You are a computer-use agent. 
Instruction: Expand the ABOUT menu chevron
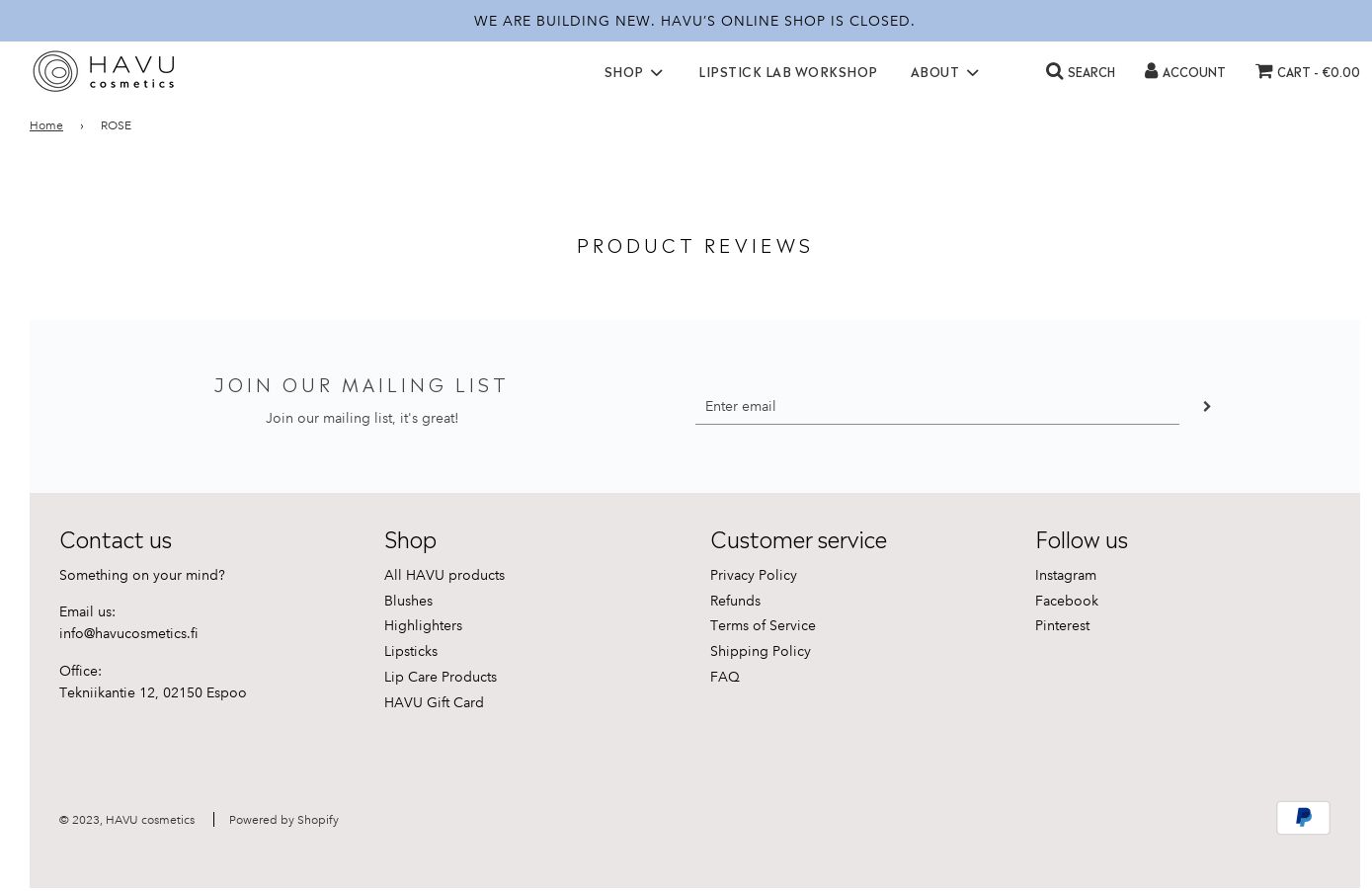click(972, 72)
